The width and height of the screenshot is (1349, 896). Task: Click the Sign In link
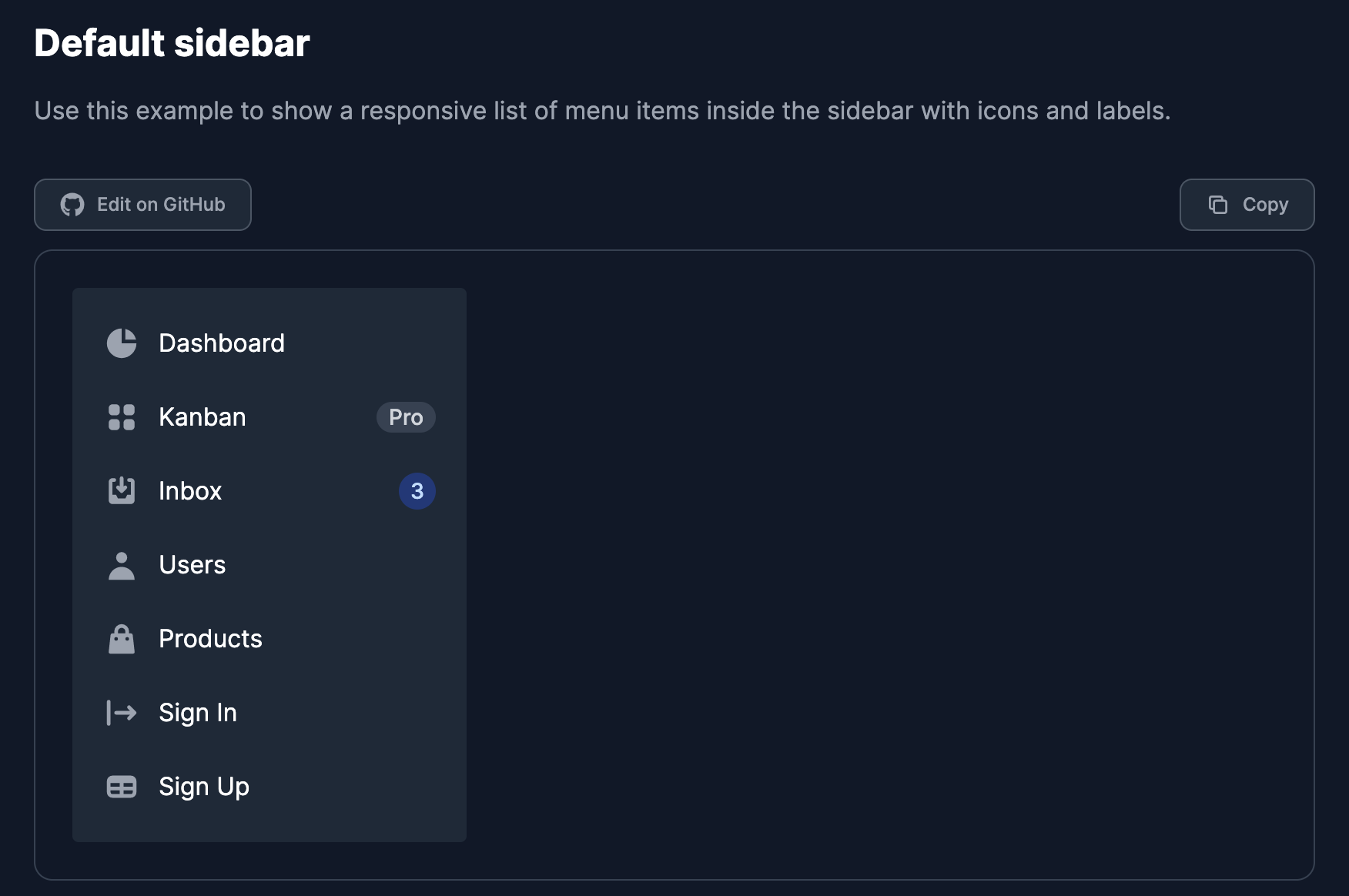(x=197, y=712)
